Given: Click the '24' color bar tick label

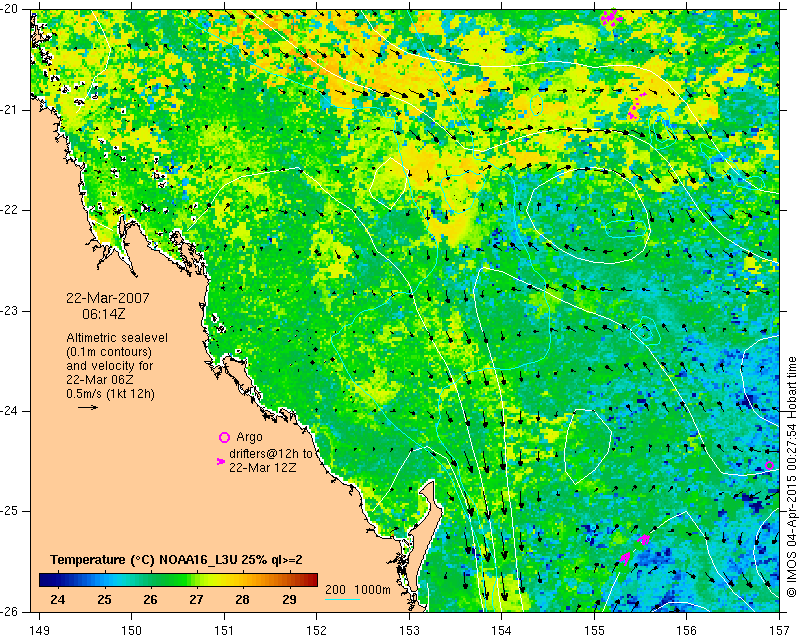Looking at the screenshot, I should pos(58,599).
